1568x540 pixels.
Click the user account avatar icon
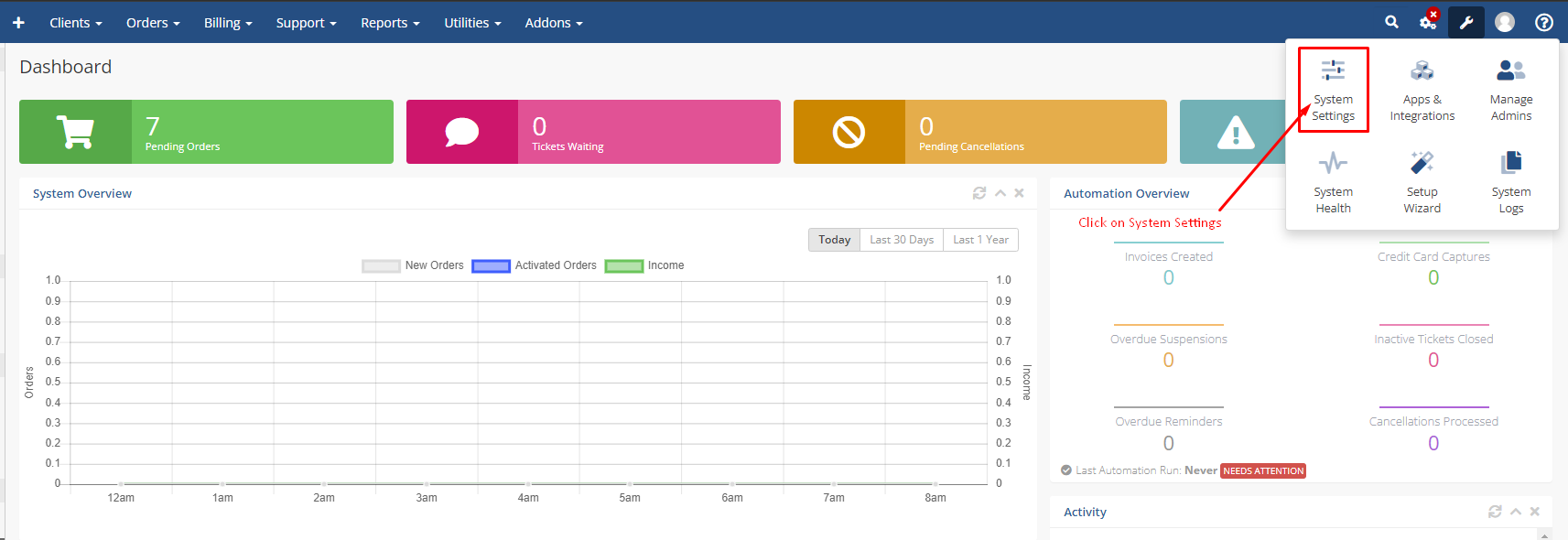pos(1505,22)
